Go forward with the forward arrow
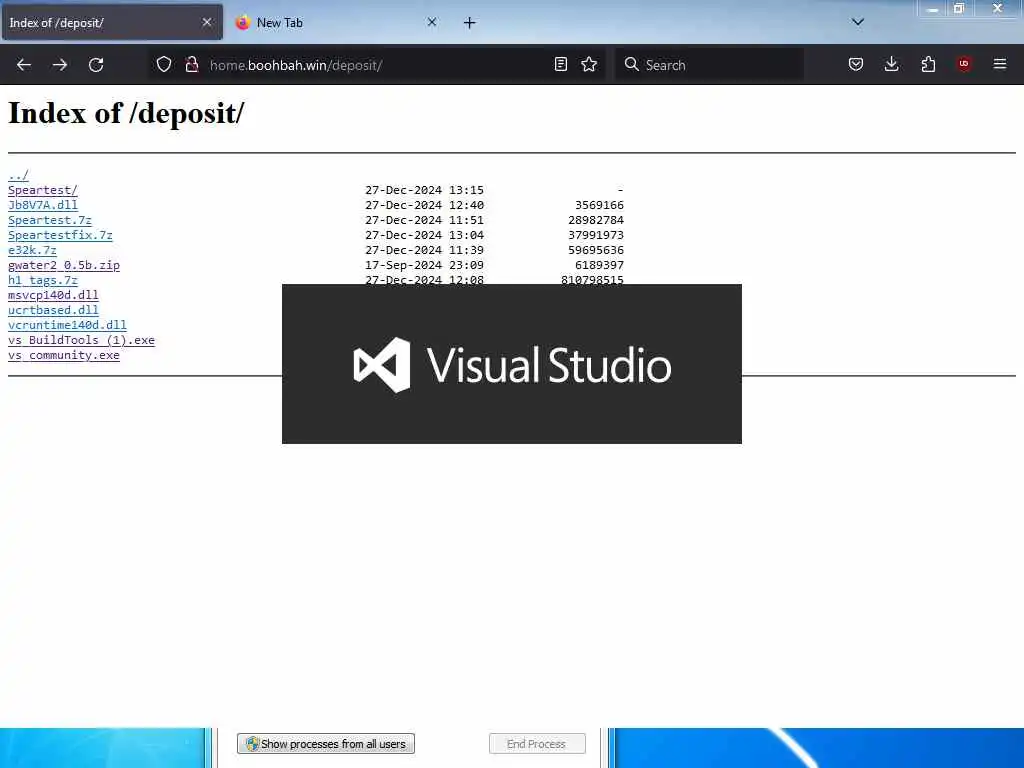The width and height of the screenshot is (1024, 768). 59,65
